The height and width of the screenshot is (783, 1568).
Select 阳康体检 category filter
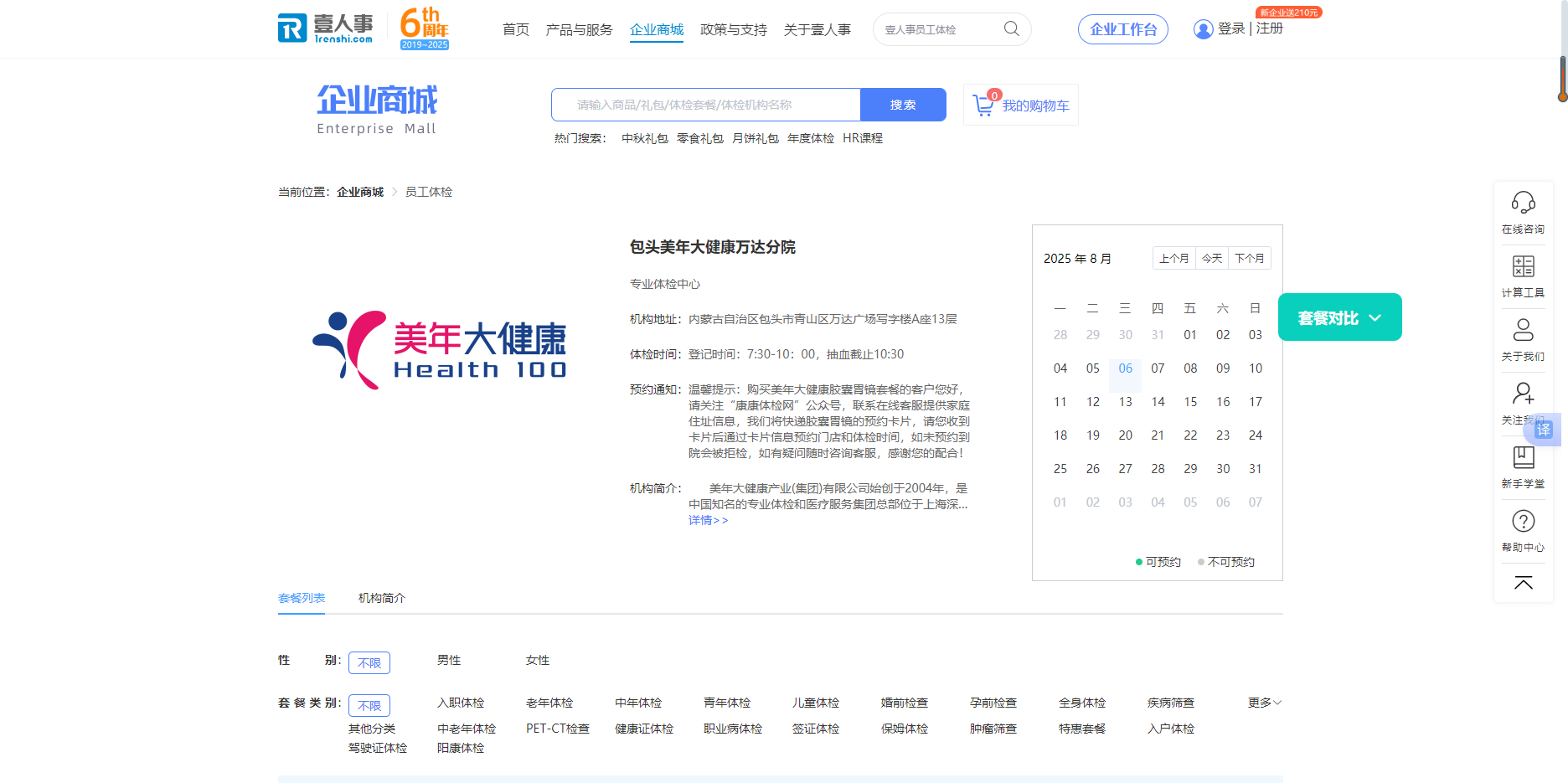coord(461,749)
